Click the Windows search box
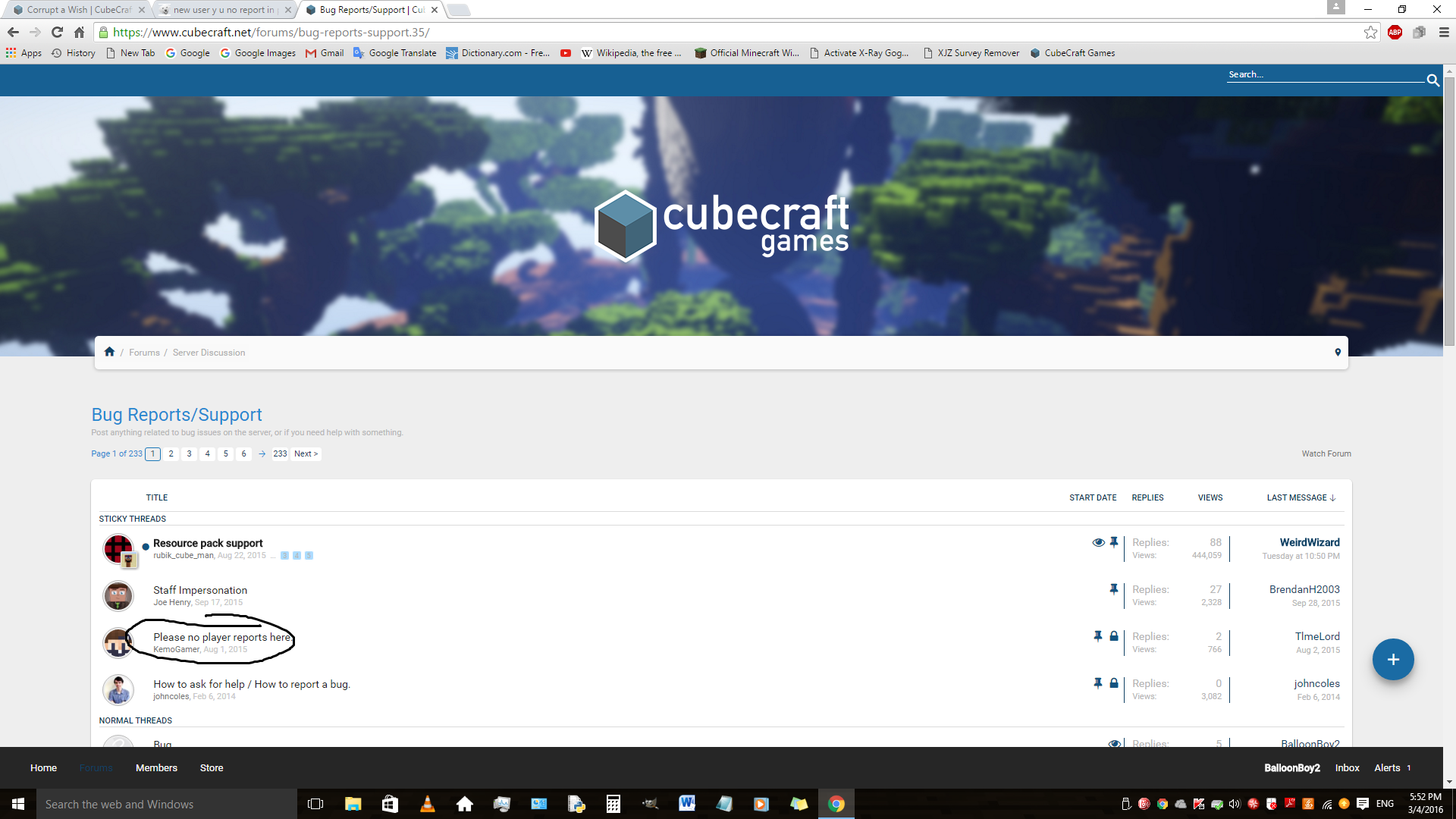The width and height of the screenshot is (1456, 819). [x=167, y=804]
